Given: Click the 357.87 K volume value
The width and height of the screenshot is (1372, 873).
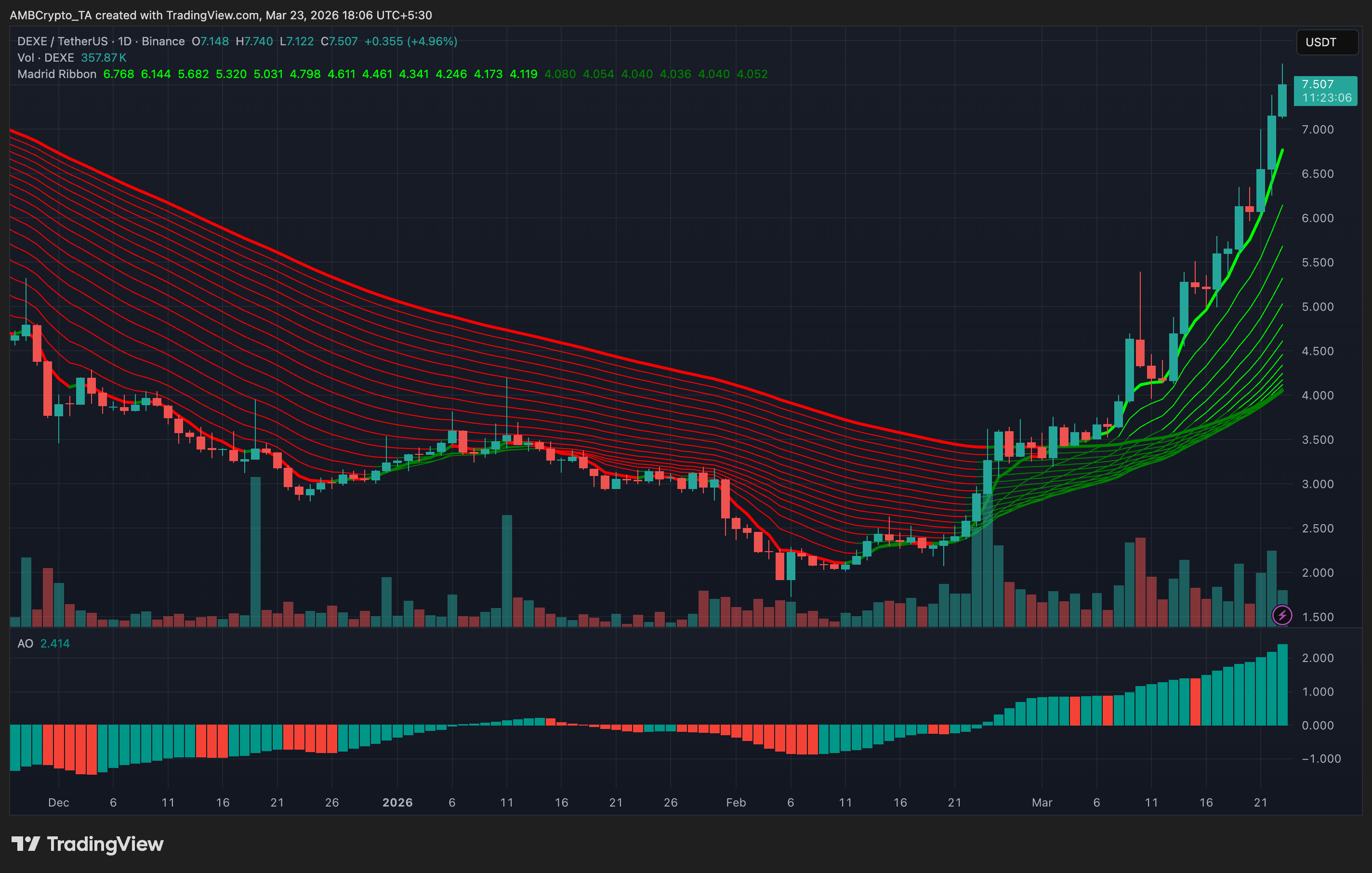Looking at the screenshot, I should [x=104, y=57].
